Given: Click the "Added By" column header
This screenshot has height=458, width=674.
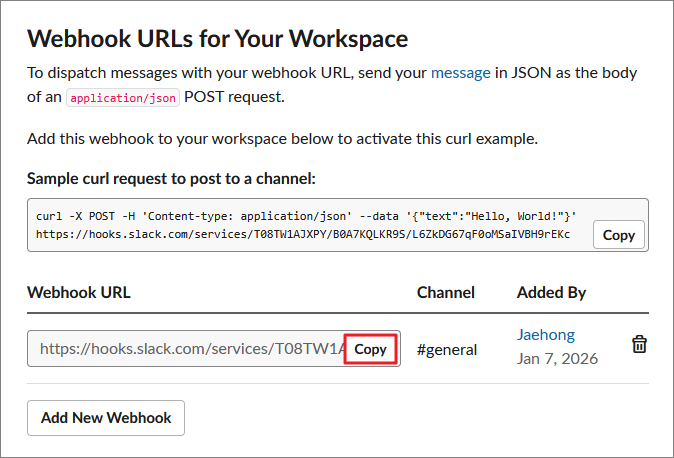Looking at the screenshot, I should 551,292.
